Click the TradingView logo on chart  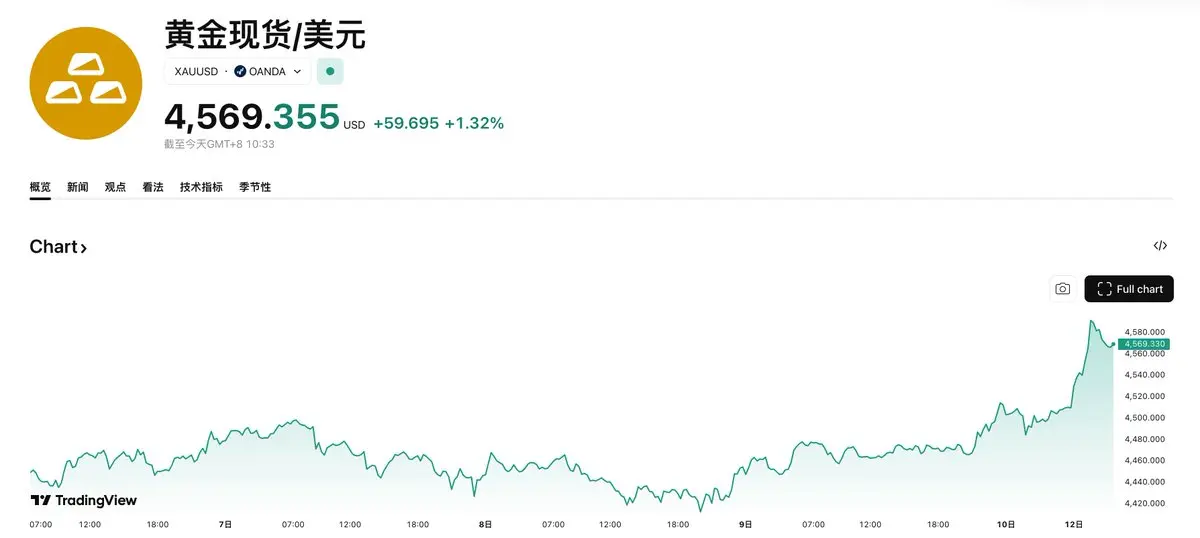84,500
